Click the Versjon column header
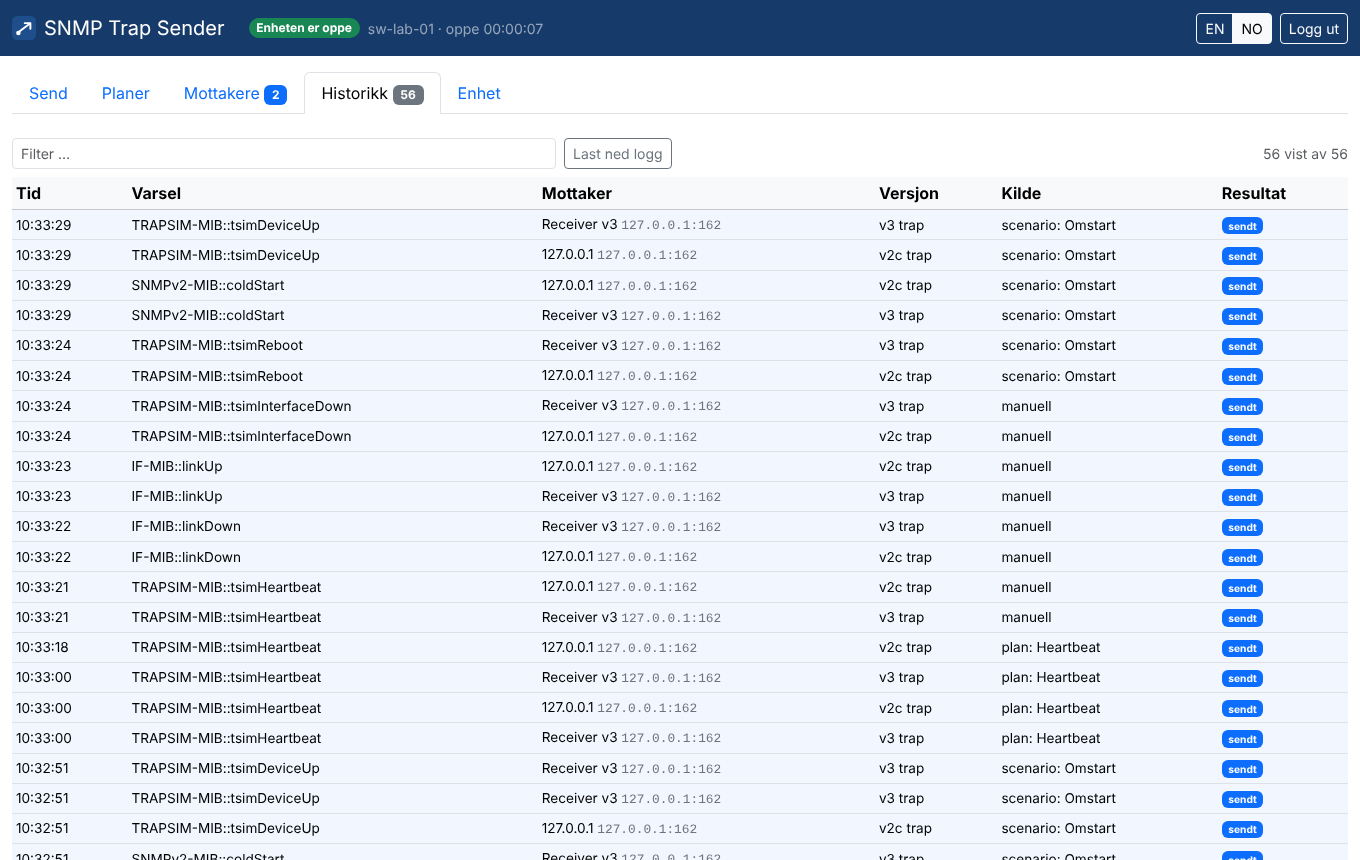Viewport: 1360px width, 860px height. click(x=909, y=193)
